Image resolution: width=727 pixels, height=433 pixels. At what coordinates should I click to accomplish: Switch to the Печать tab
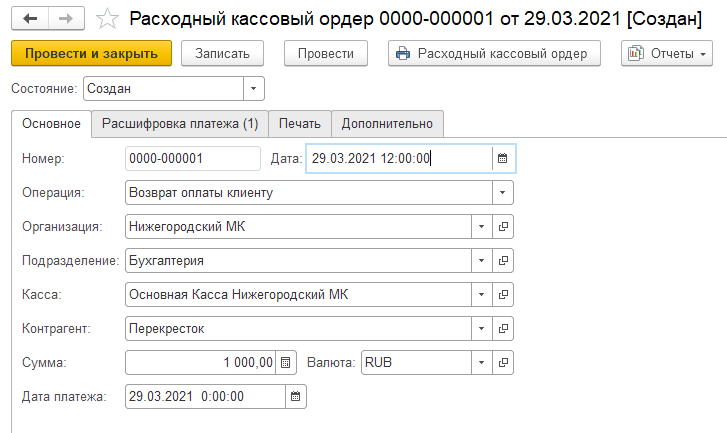299,124
